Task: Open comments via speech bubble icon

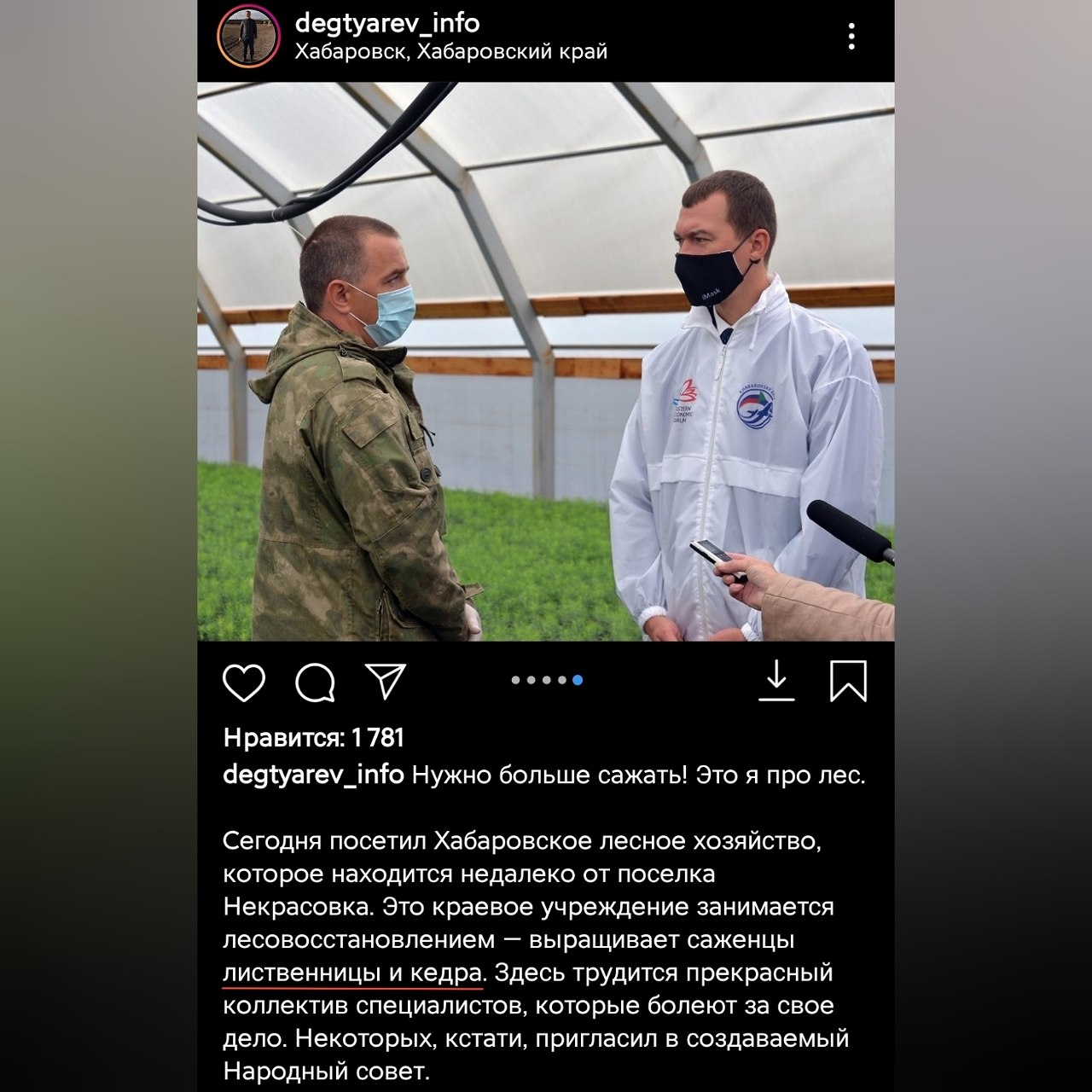Action: click(315, 682)
